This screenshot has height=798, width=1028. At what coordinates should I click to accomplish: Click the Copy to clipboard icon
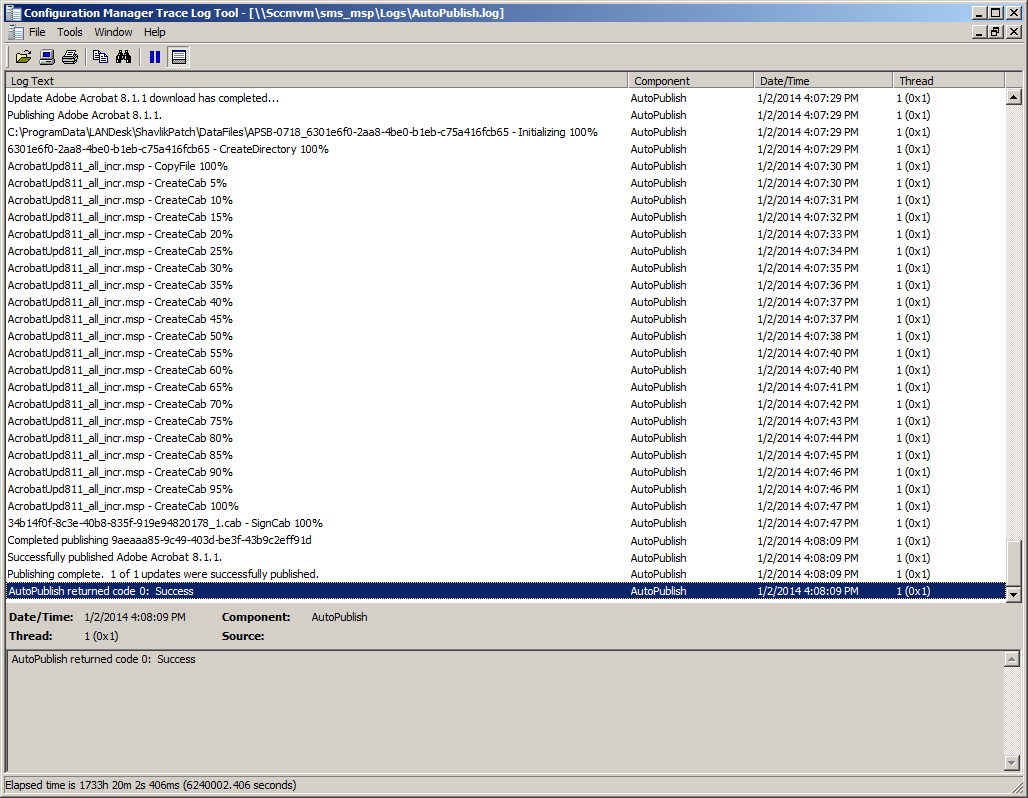tap(100, 57)
